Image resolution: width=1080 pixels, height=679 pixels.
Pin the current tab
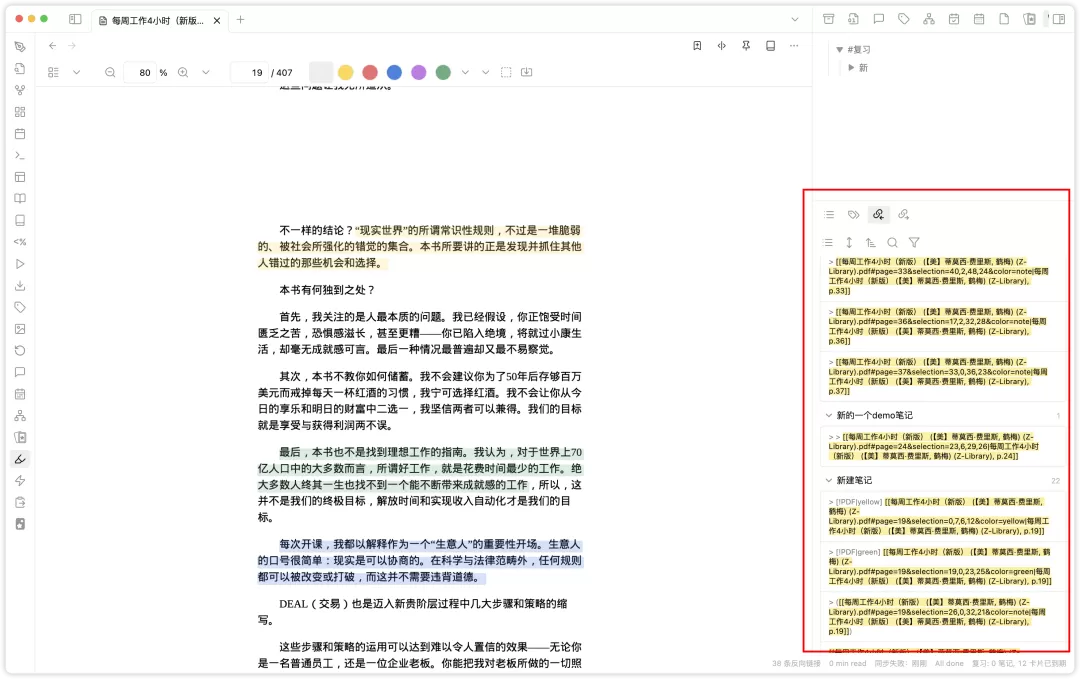pos(746,45)
